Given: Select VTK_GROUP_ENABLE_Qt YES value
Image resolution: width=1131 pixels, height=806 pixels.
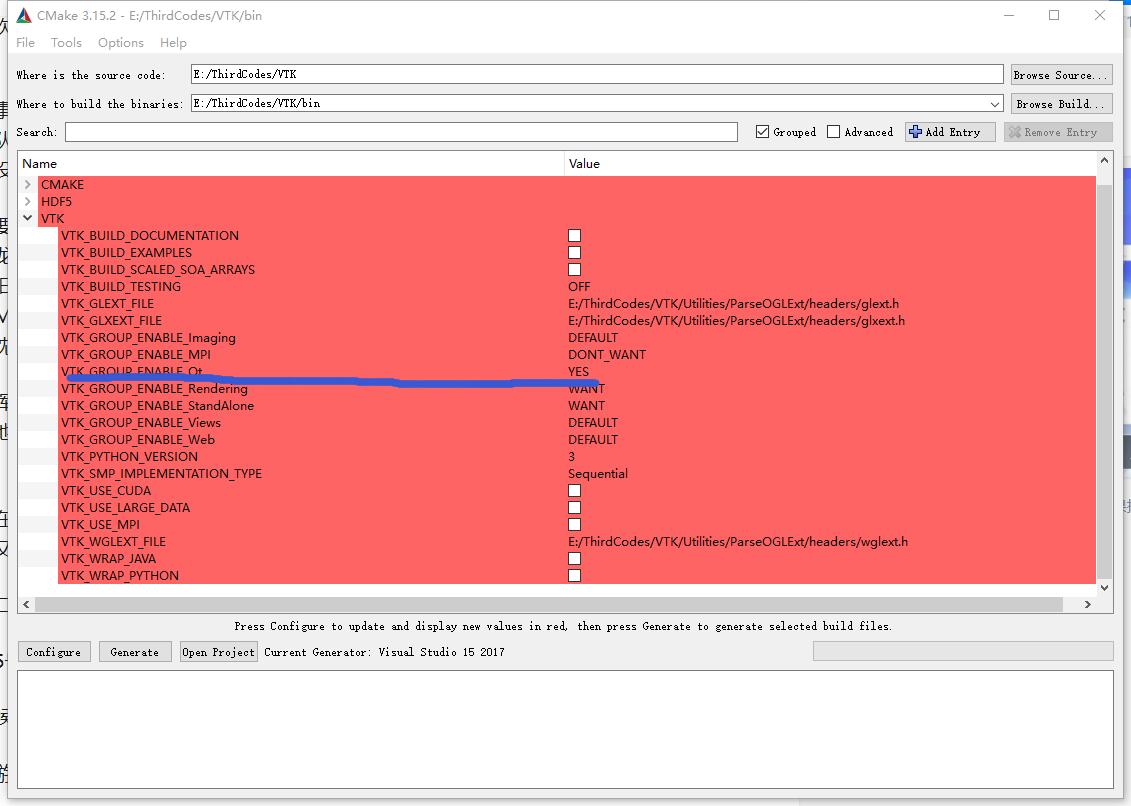Looking at the screenshot, I should (578, 372).
